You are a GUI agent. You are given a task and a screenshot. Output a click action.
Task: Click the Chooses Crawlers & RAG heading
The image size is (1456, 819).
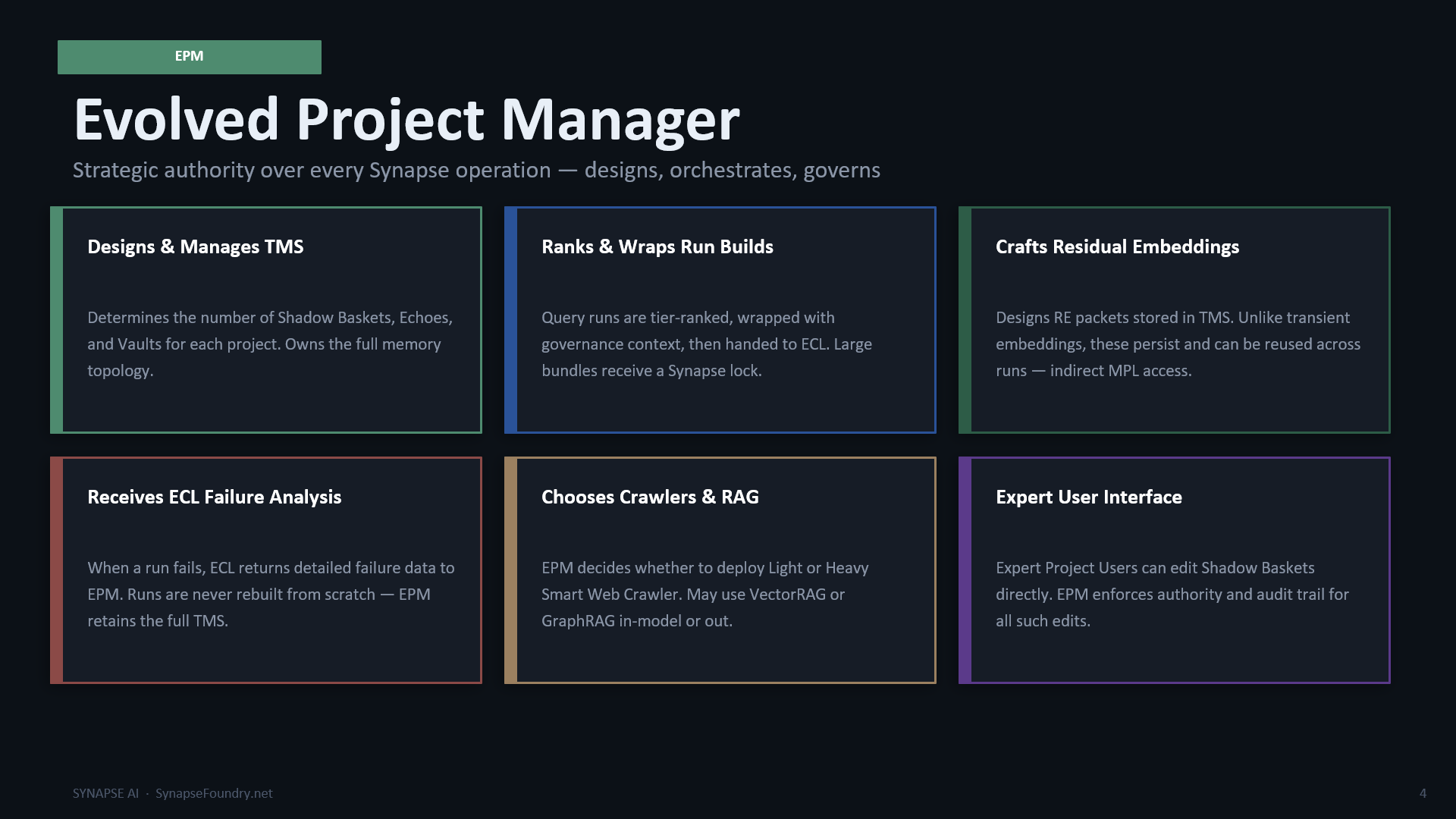(x=650, y=497)
